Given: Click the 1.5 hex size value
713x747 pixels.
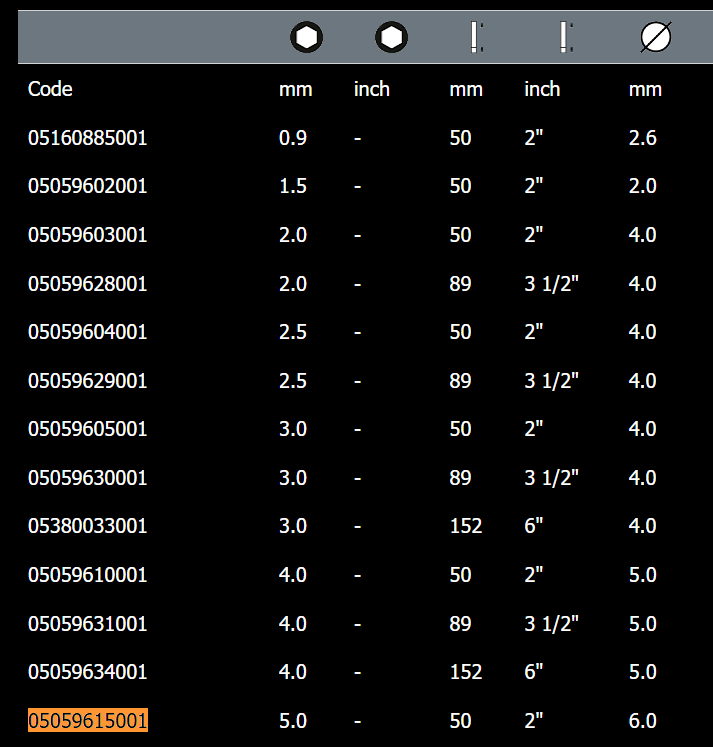Looking at the screenshot, I should [293, 186].
